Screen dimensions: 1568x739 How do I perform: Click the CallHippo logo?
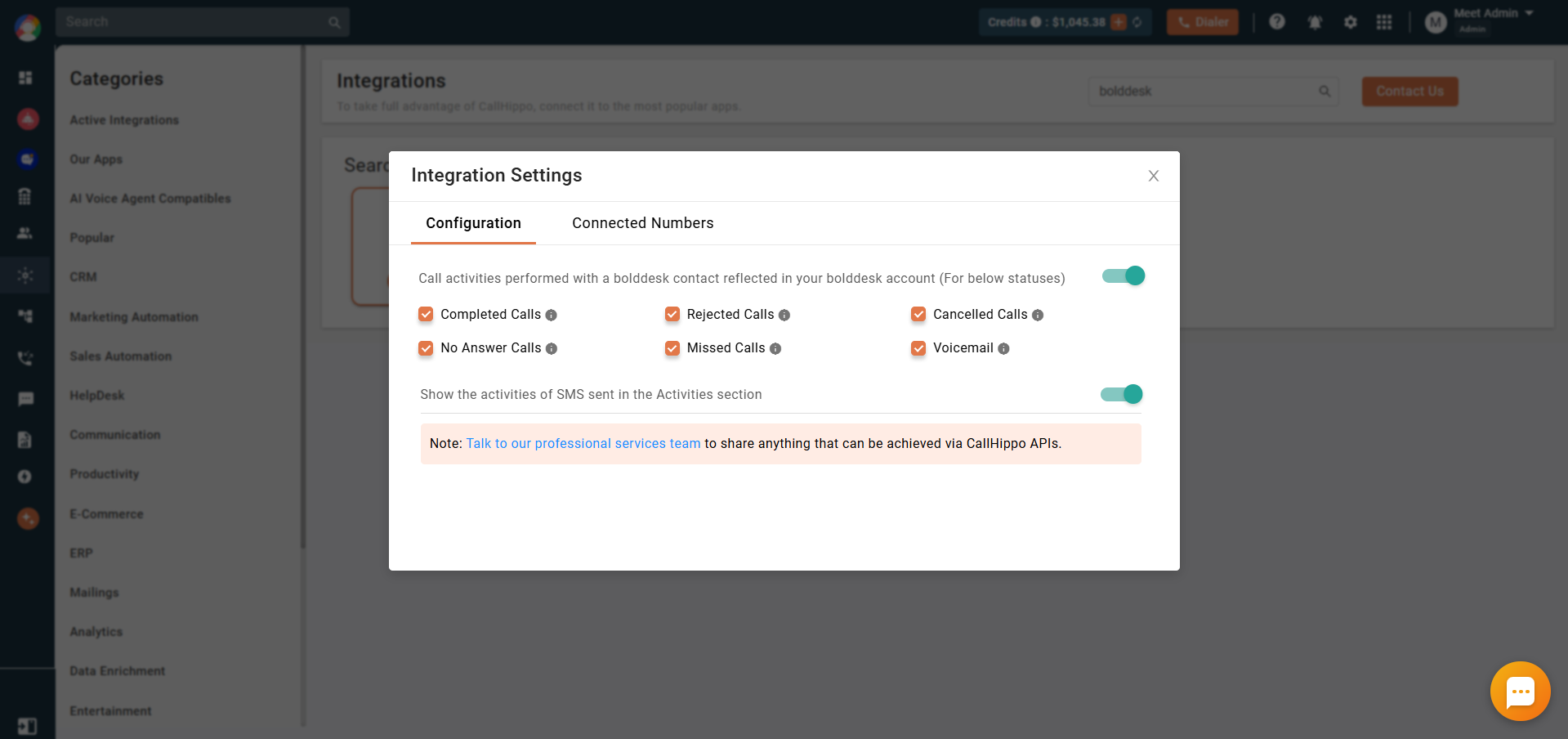(27, 28)
